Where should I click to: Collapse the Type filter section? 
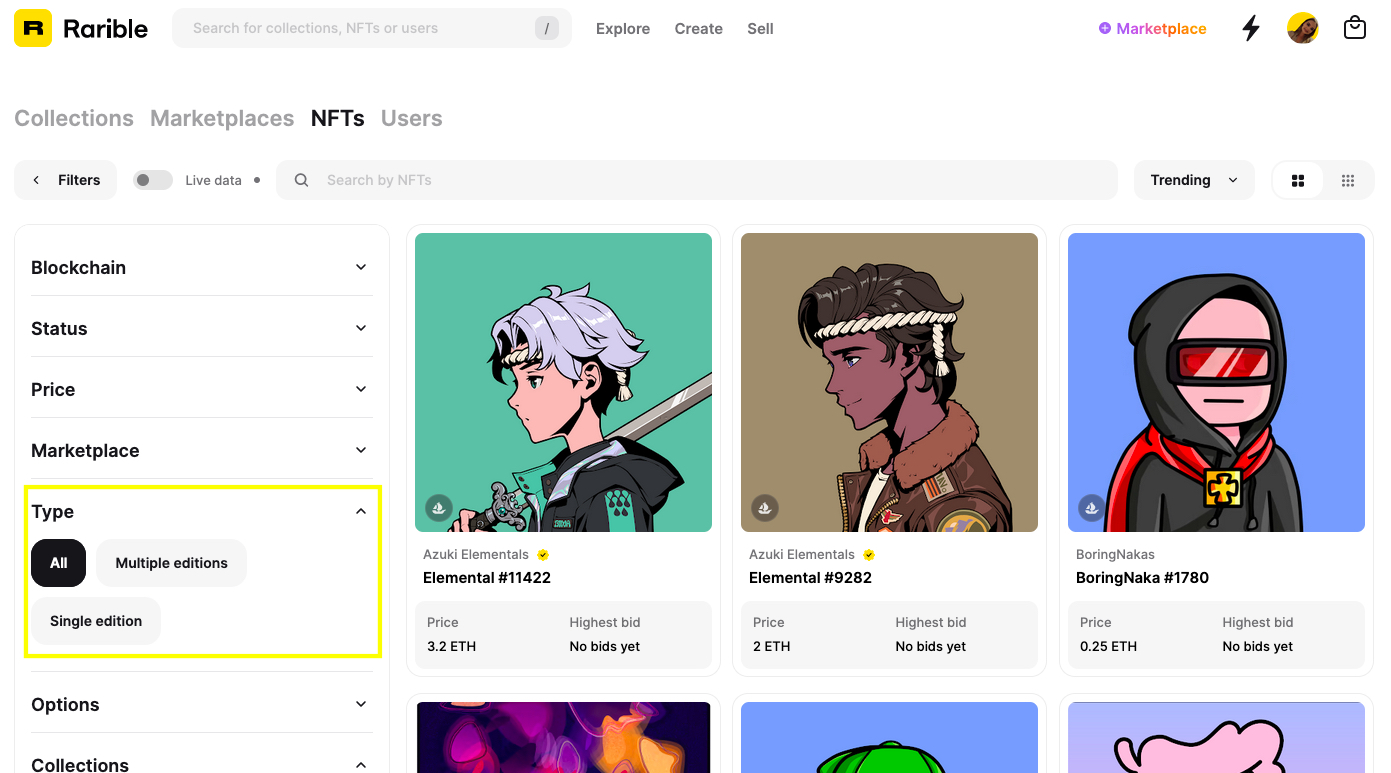(x=202, y=511)
